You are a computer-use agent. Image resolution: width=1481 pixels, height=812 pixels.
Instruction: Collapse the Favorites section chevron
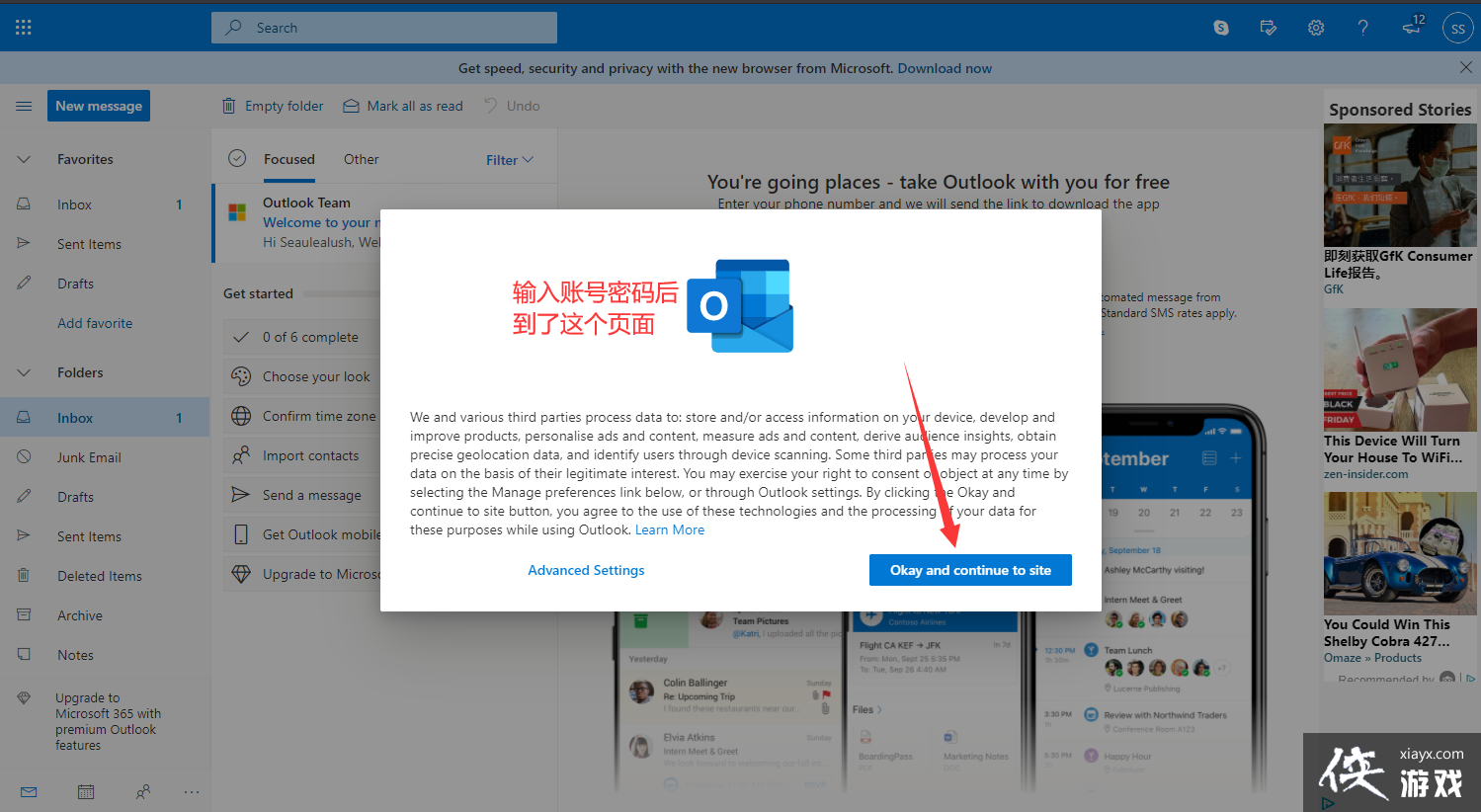(24, 159)
